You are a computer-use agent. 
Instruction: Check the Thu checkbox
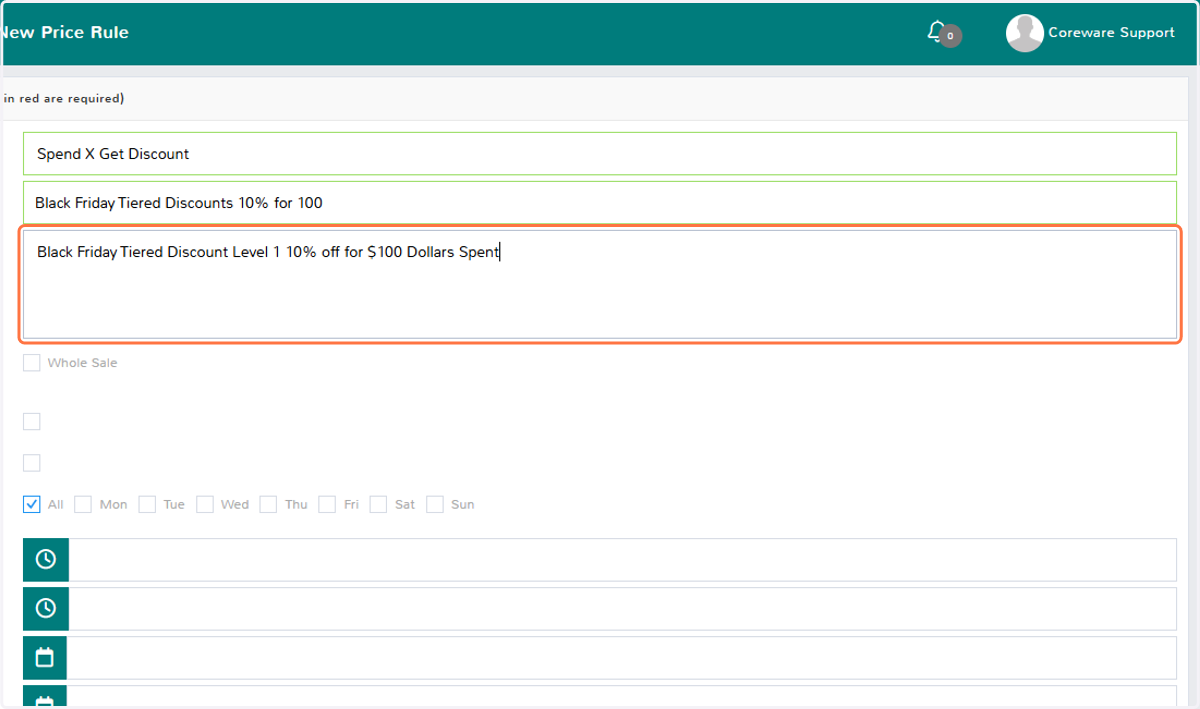pyautogui.click(x=268, y=504)
